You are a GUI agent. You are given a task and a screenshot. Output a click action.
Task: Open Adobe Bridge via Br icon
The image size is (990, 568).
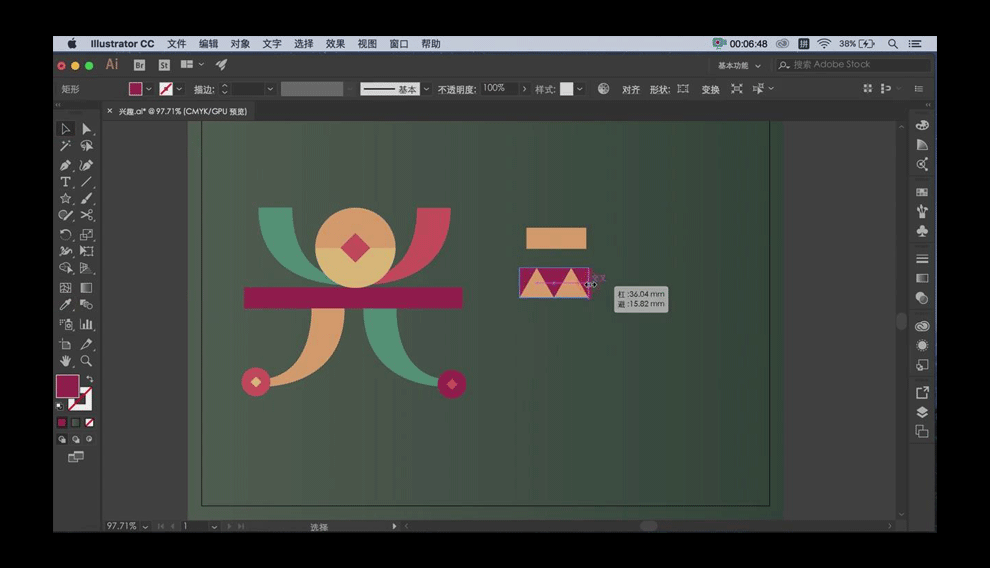(140, 65)
